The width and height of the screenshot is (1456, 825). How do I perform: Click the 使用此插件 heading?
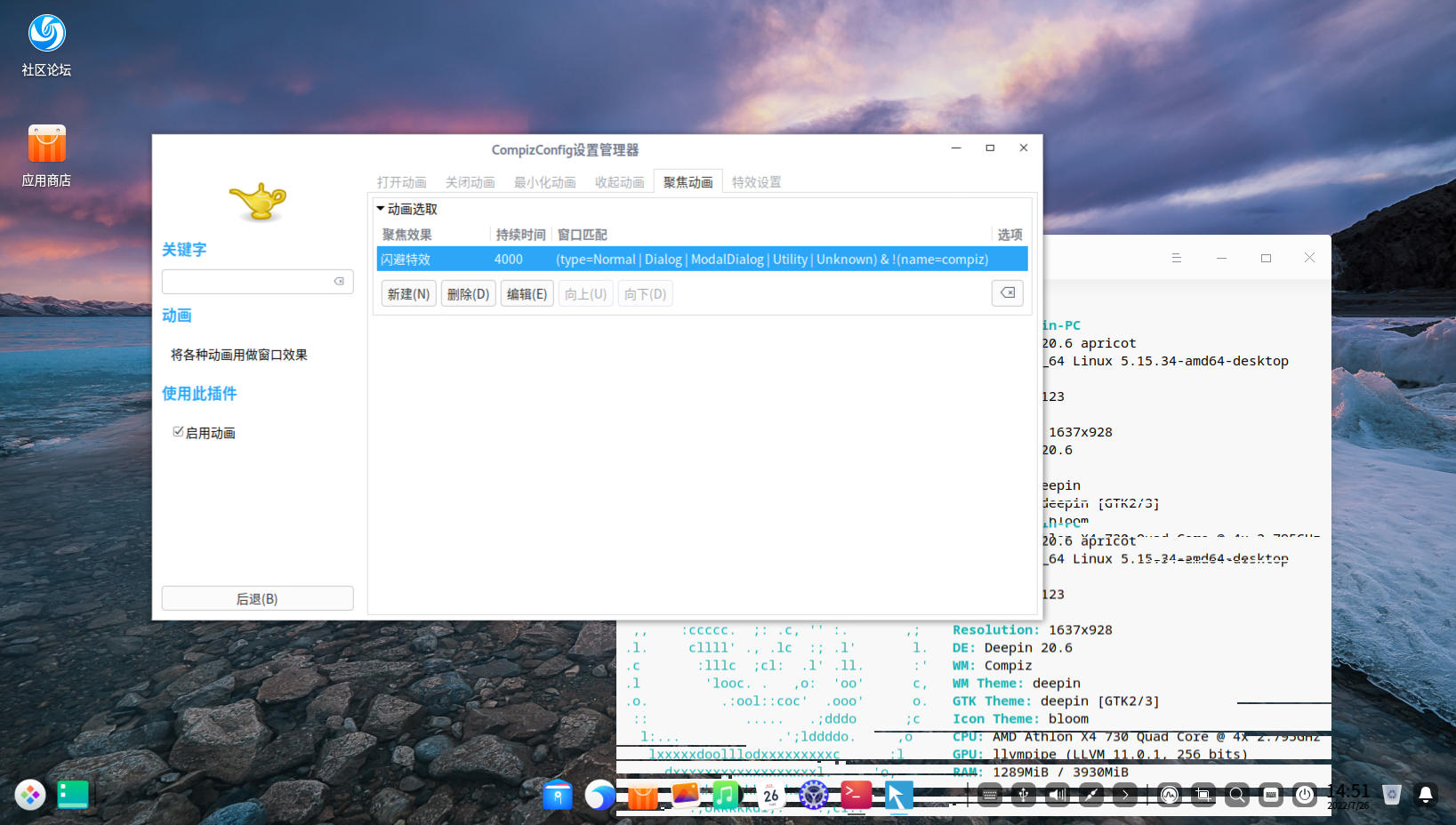point(199,394)
